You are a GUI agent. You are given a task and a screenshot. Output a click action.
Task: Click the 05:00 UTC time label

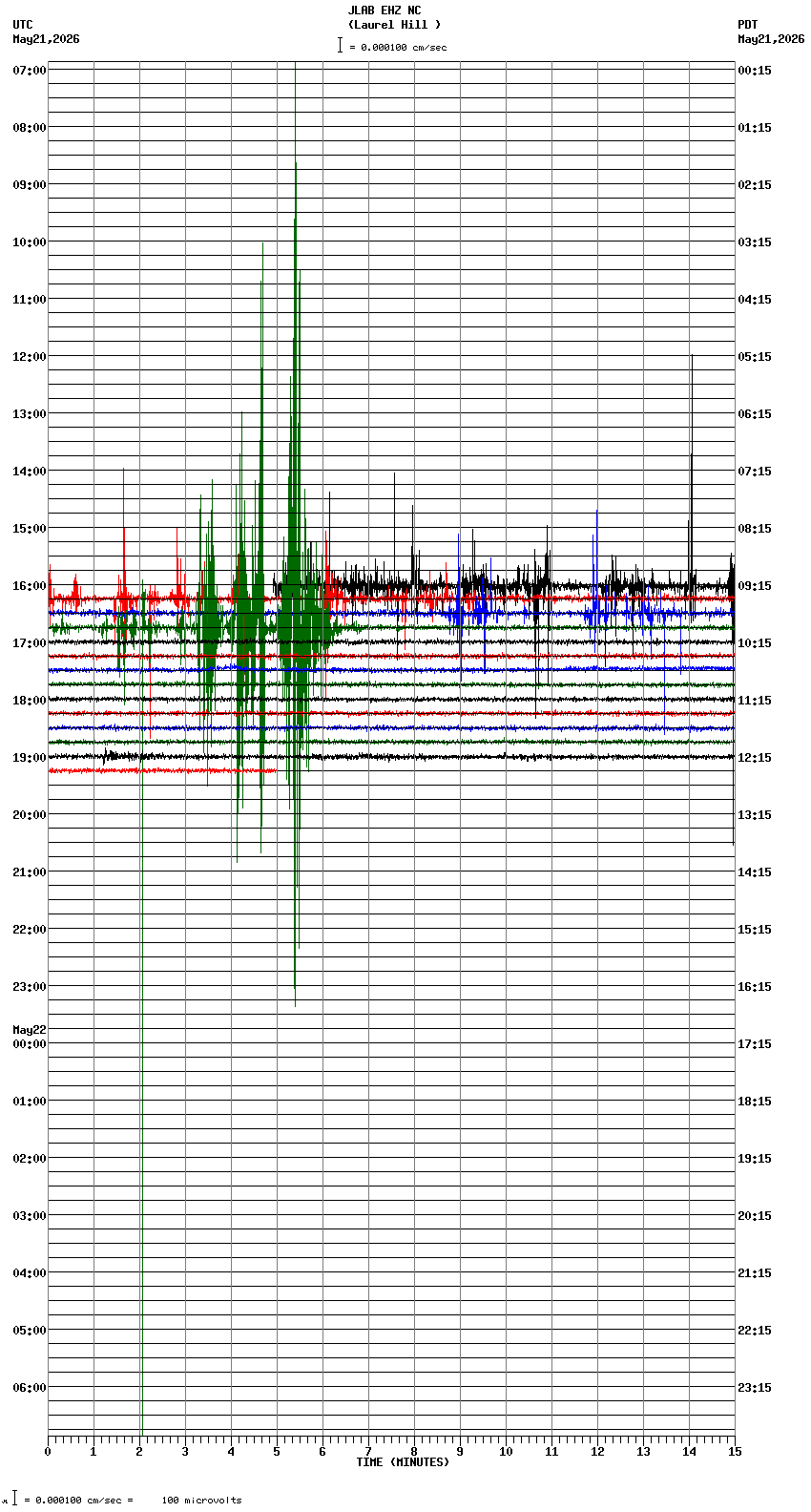point(30,1331)
